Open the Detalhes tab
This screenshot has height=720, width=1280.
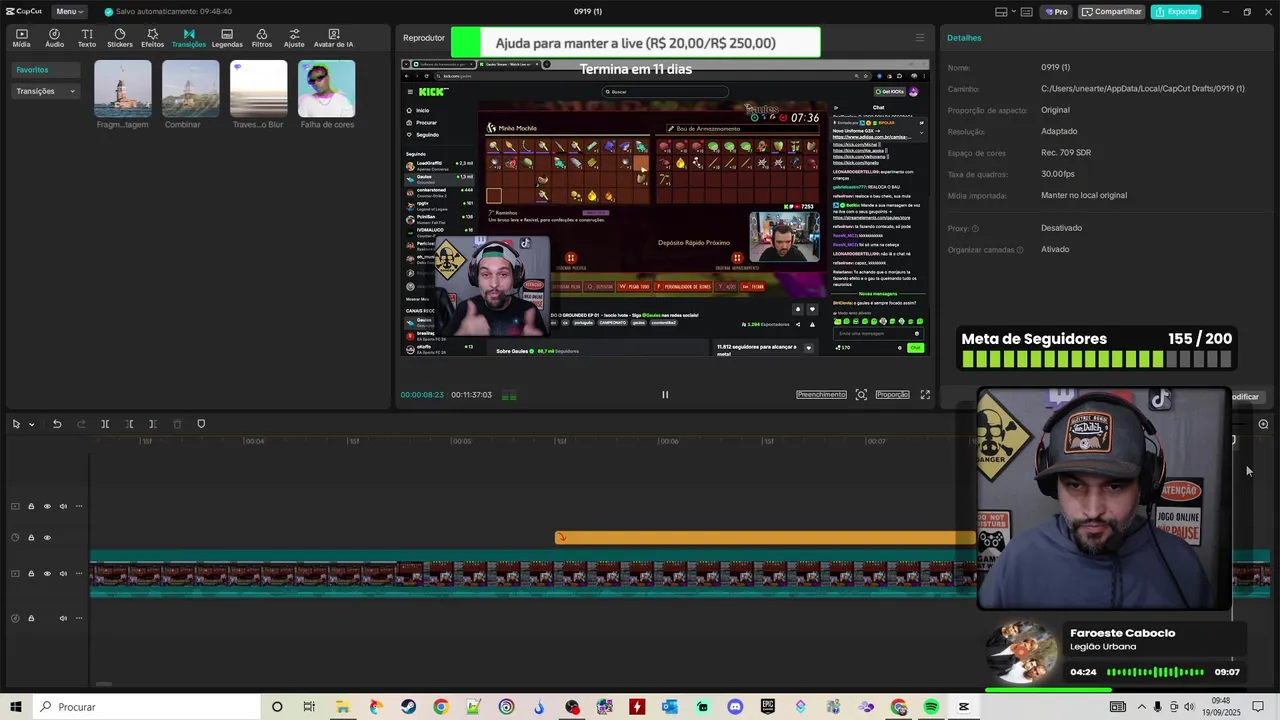point(964,38)
